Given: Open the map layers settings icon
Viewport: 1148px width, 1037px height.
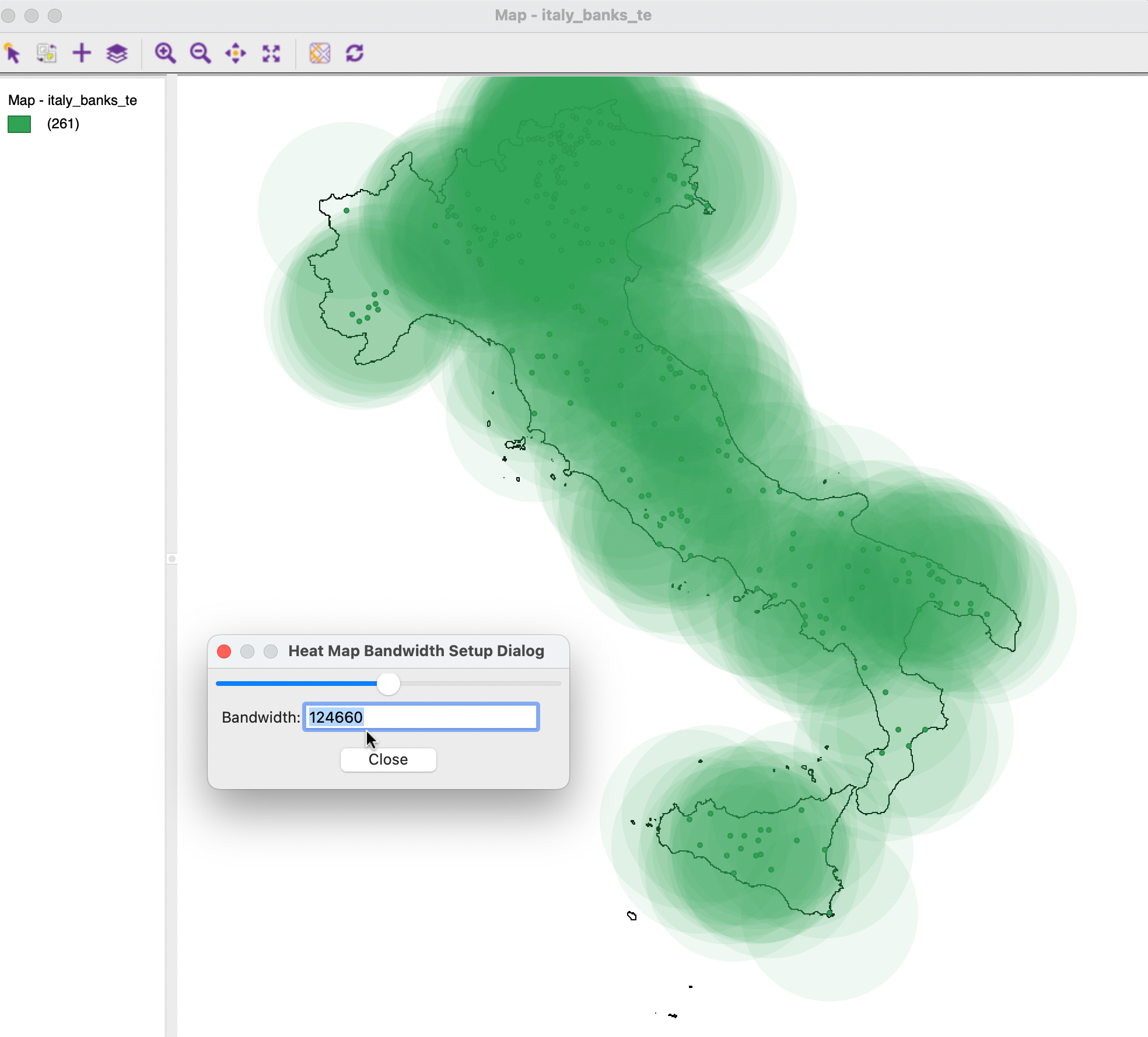Looking at the screenshot, I should pyautogui.click(x=117, y=53).
